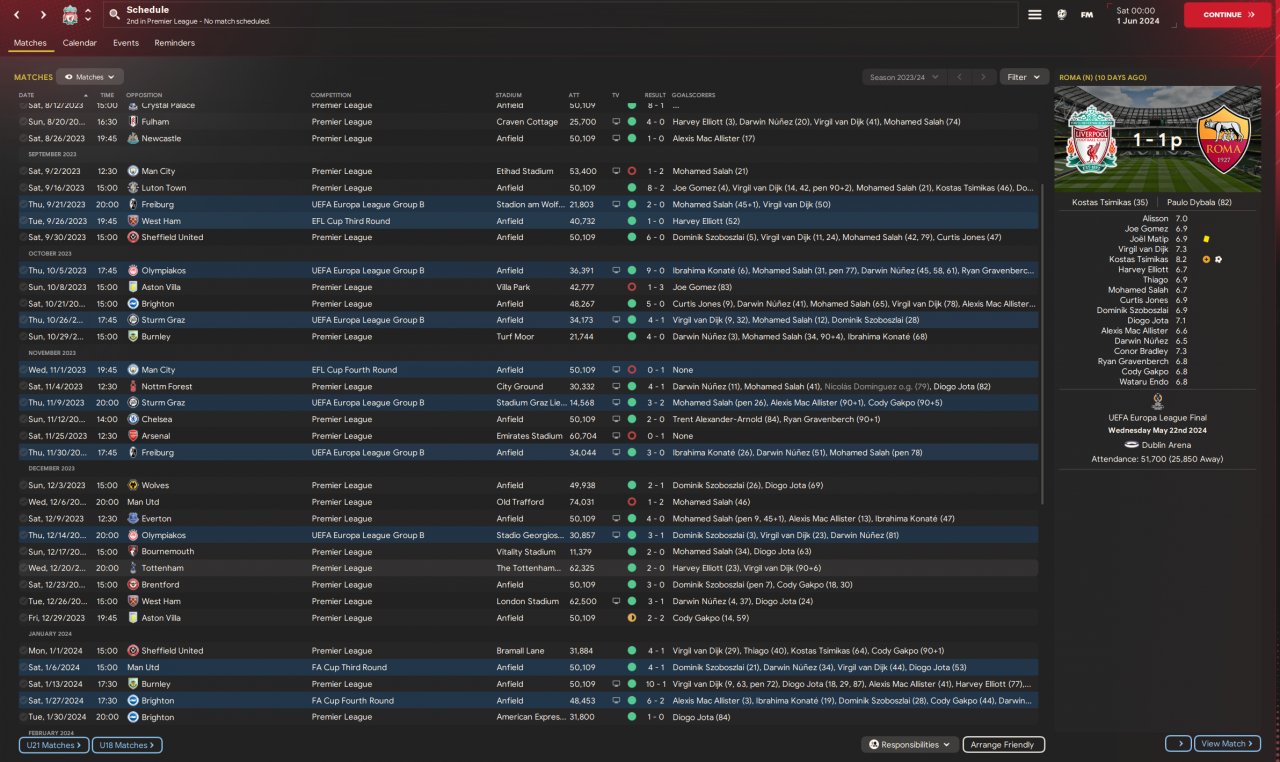Click the TV icon on the Everton row
The width and height of the screenshot is (1280, 762).
click(x=616, y=519)
